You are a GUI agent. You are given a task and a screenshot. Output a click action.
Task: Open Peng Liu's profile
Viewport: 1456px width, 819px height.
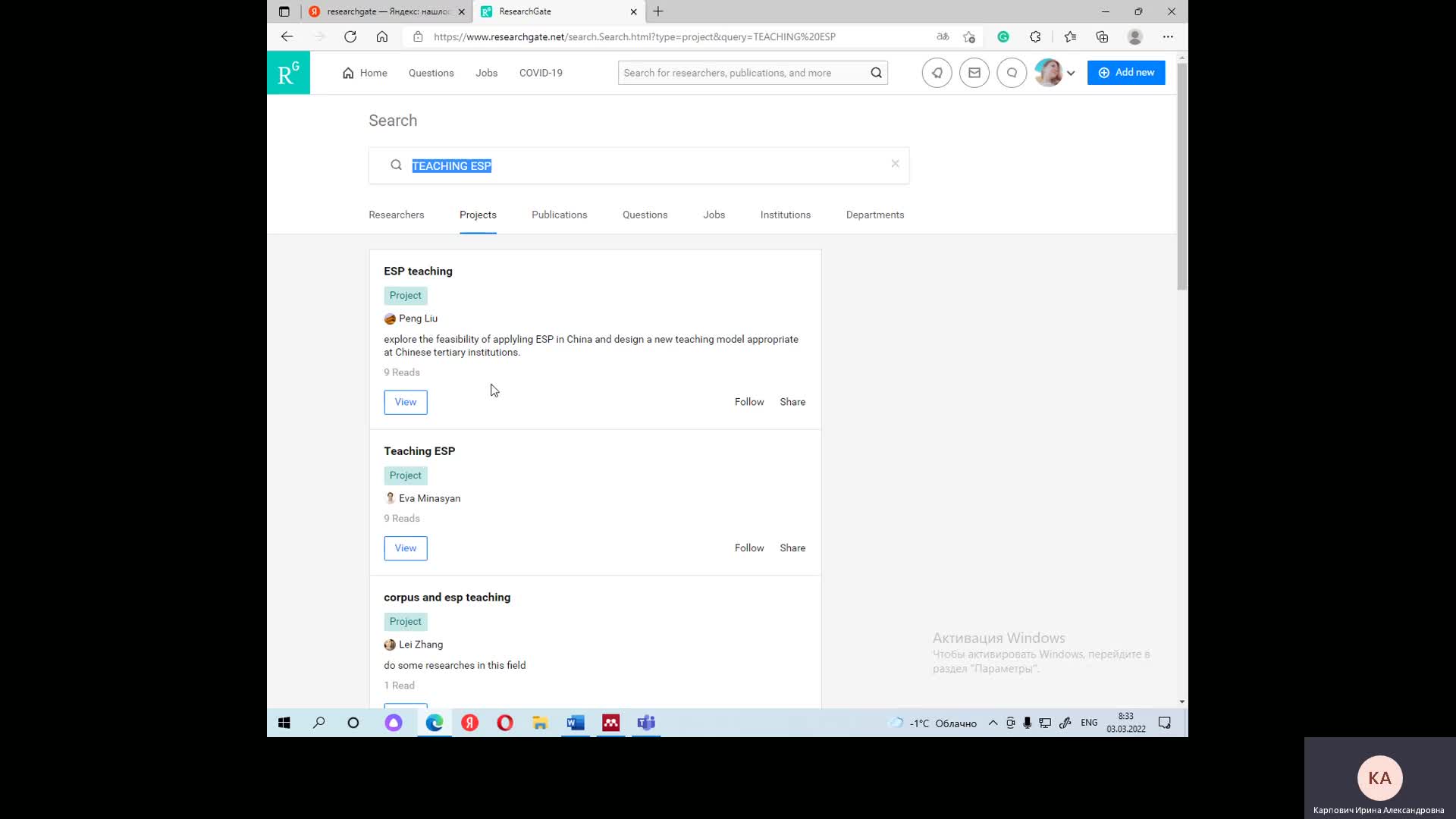pyautogui.click(x=418, y=318)
